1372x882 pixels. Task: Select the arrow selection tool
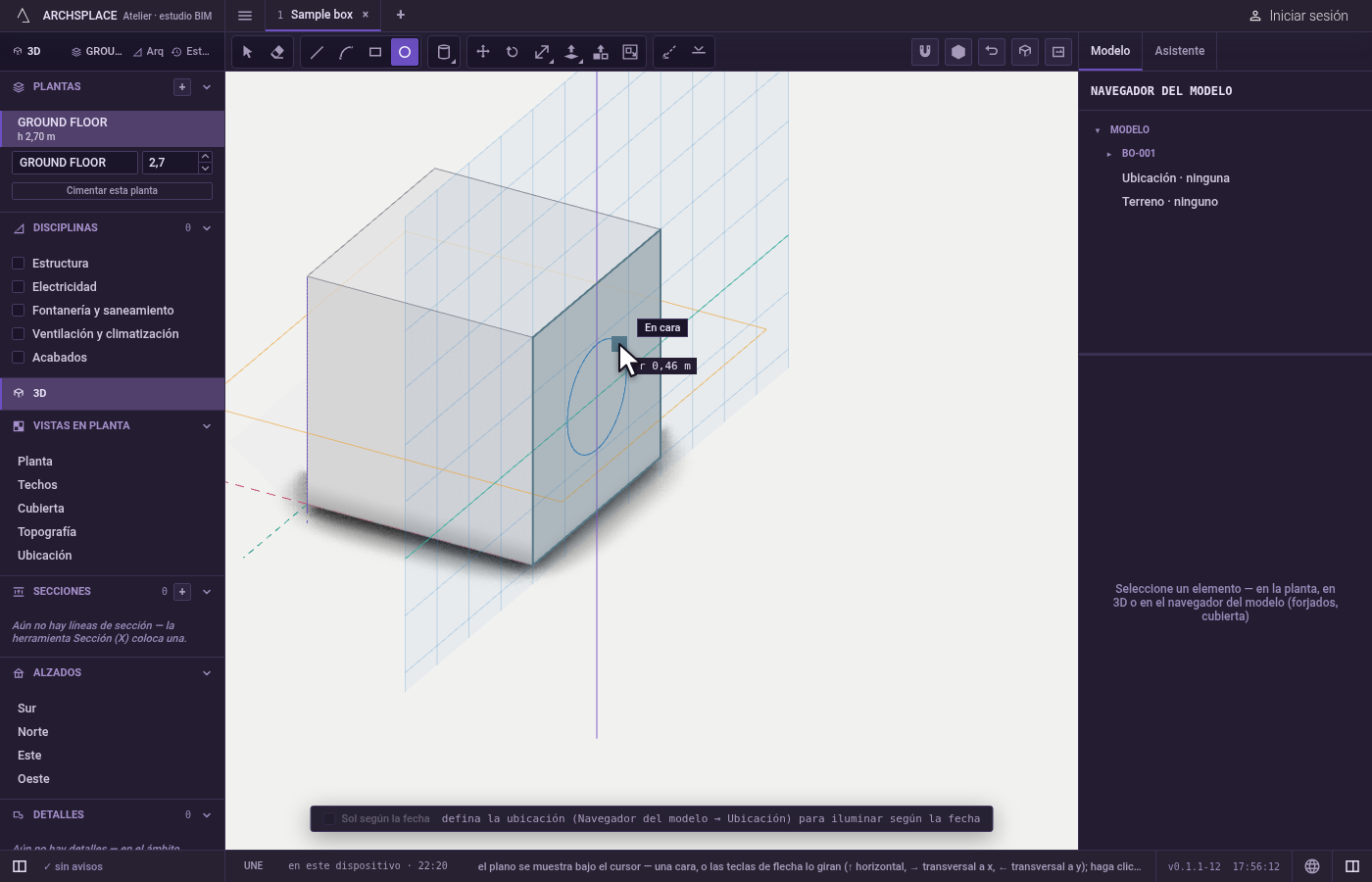pos(247,52)
